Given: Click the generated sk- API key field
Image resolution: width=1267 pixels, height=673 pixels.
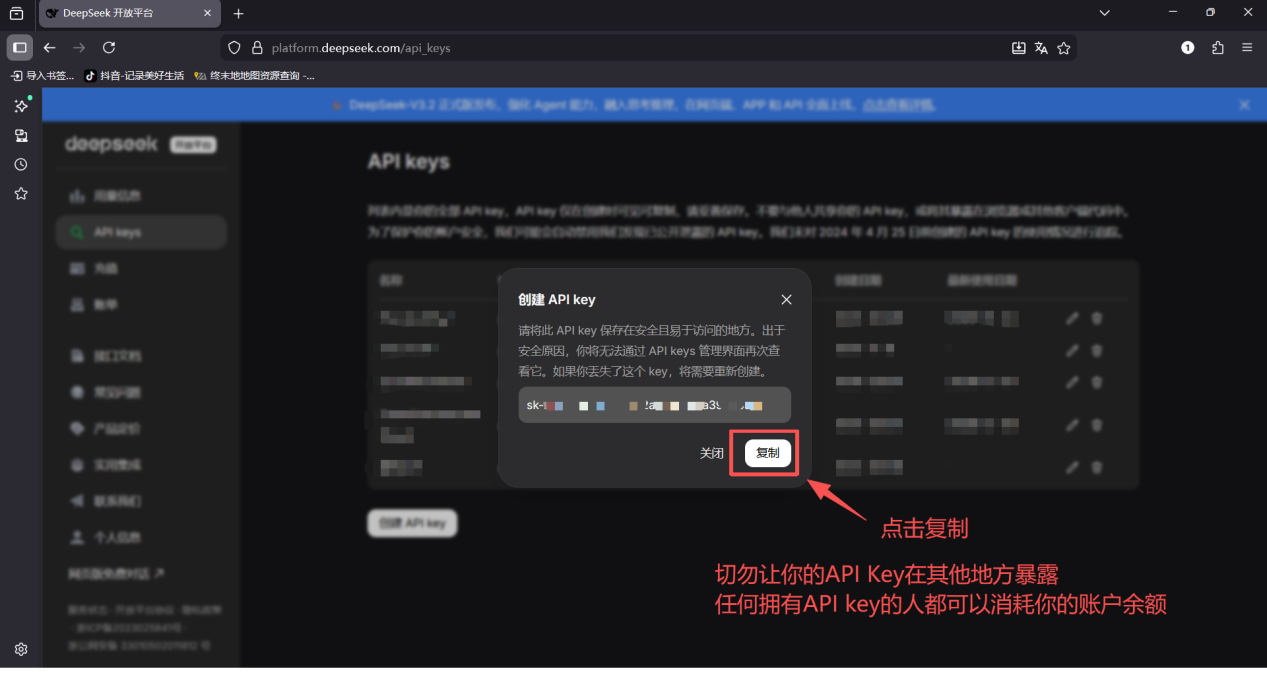Looking at the screenshot, I should coord(654,405).
